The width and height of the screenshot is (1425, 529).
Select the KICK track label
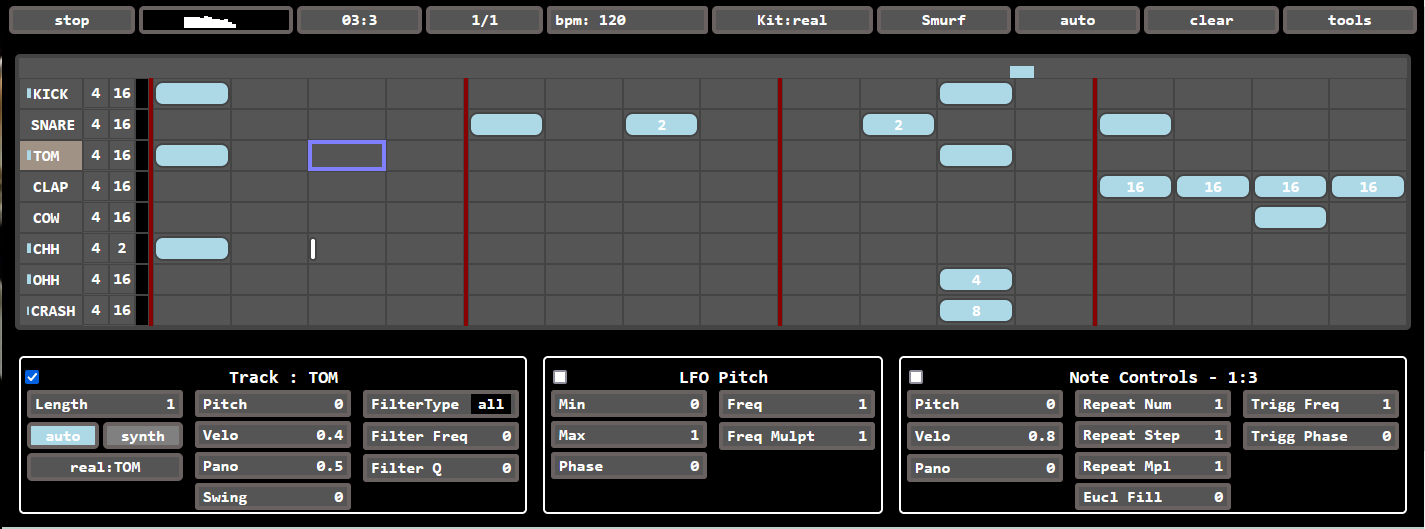point(51,94)
